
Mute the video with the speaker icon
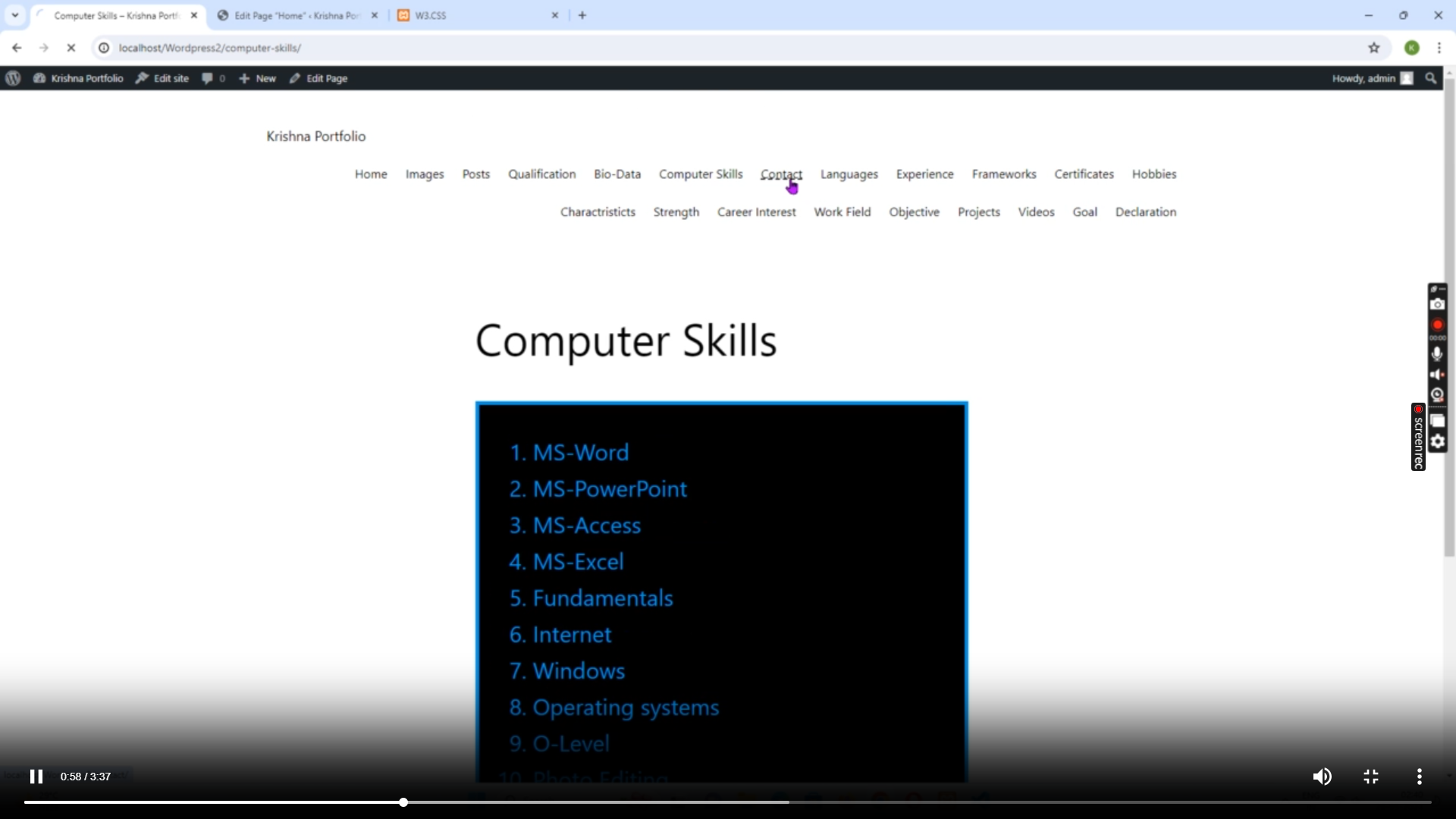[1322, 777]
